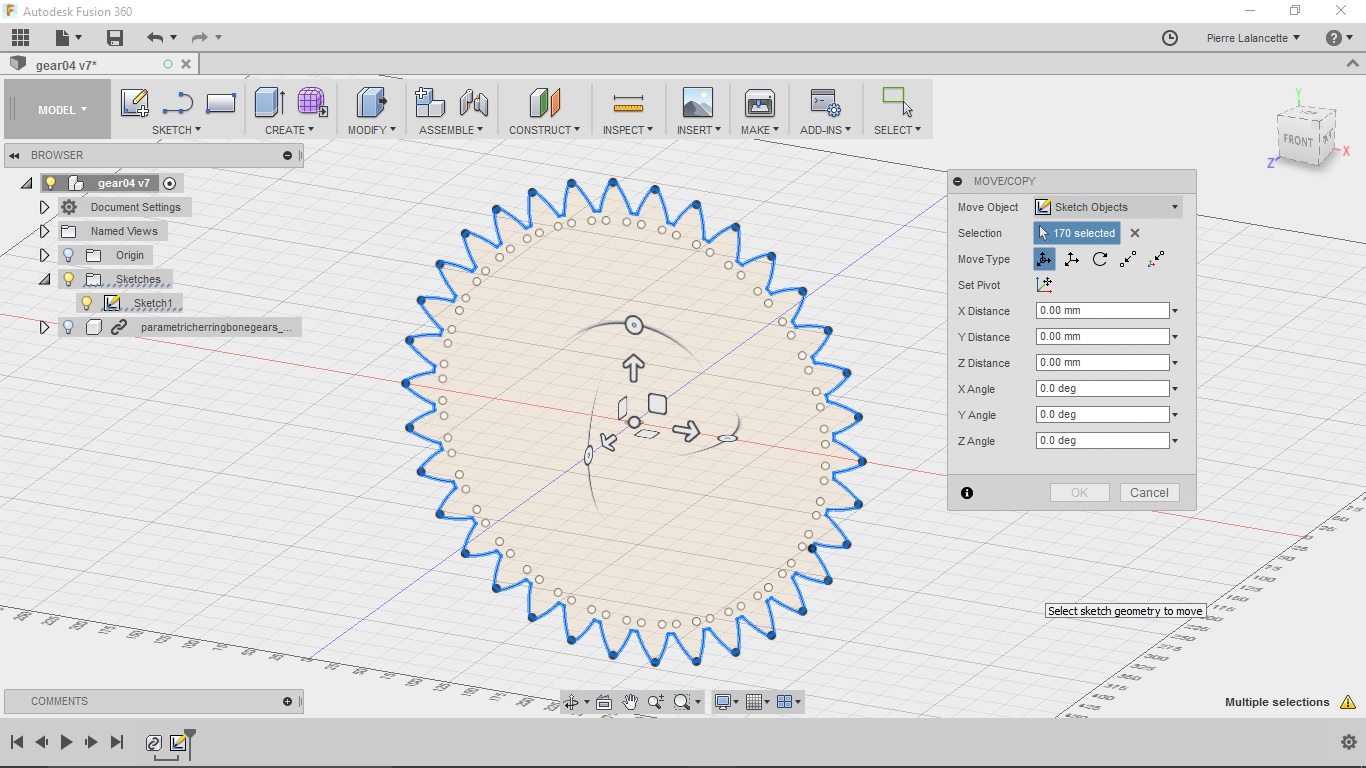Click the Undo arrow
Screen dimensions: 1366x768
pyautogui.click(x=155, y=38)
